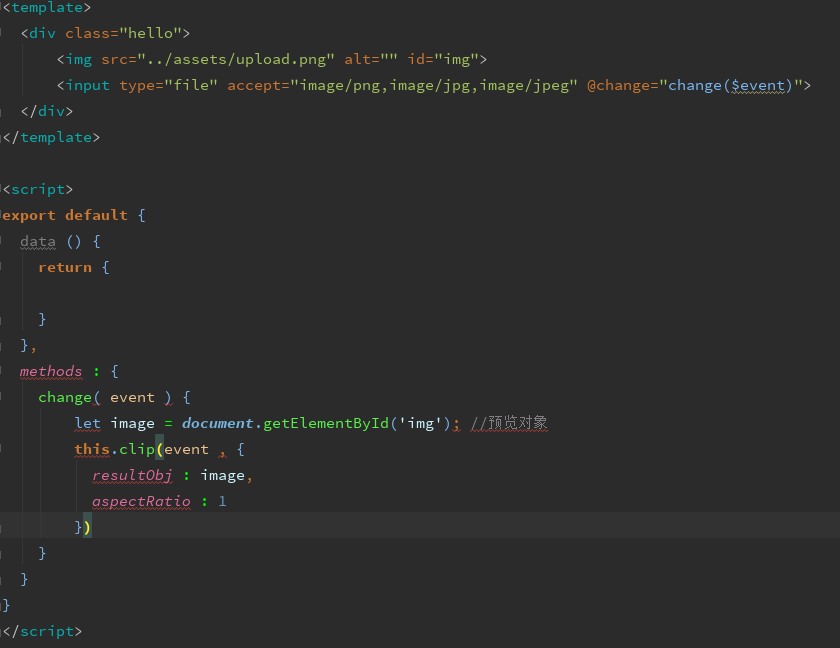The image size is (840, 648).
Task: Click the 'img' string argument
Action: click(421, 423)
